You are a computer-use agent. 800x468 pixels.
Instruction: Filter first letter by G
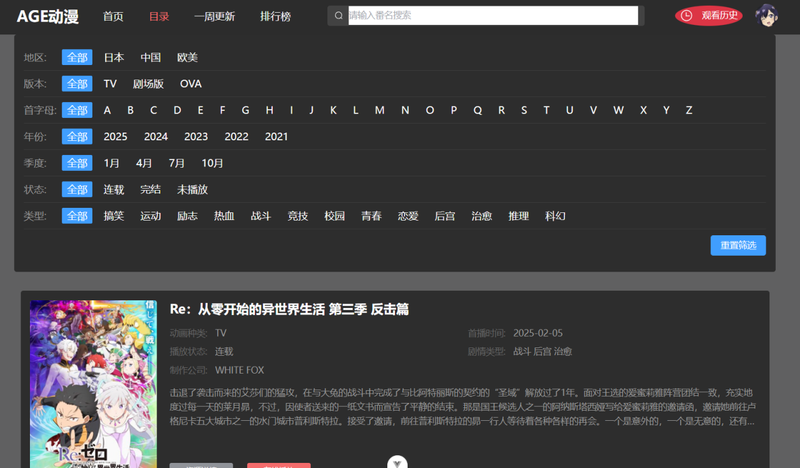click(x=245, y=110)
